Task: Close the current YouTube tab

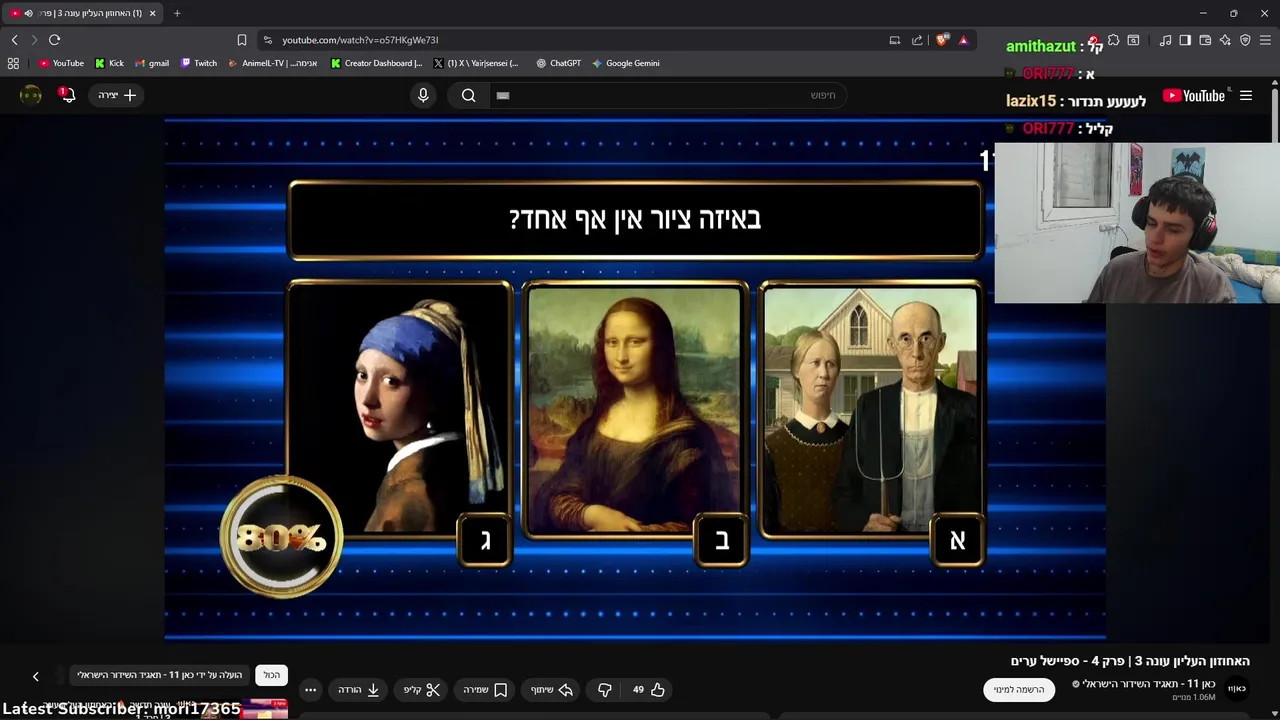Action: point(152,13)
